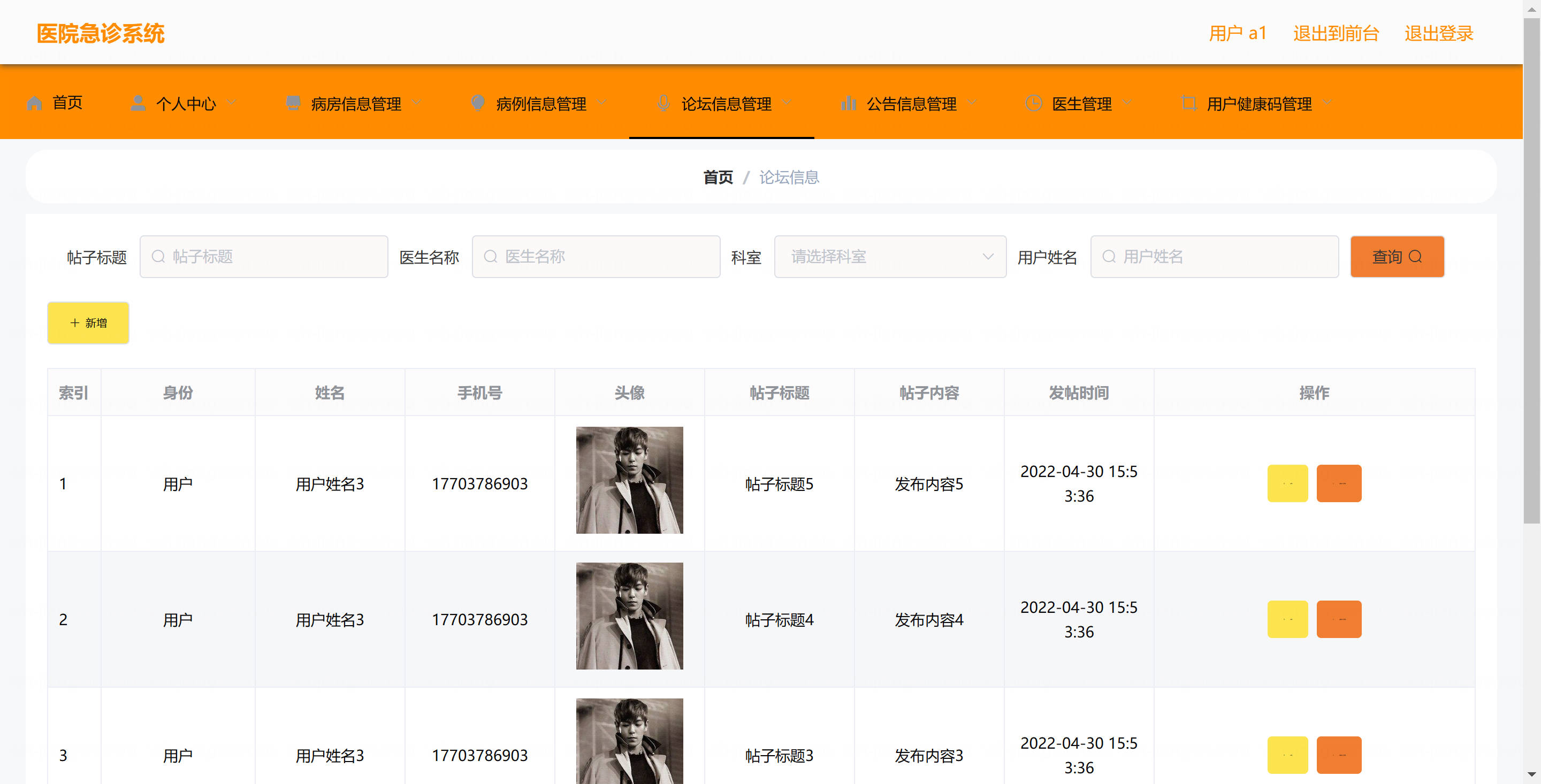Click the 手机号 column header

click(x=480, y=393)
